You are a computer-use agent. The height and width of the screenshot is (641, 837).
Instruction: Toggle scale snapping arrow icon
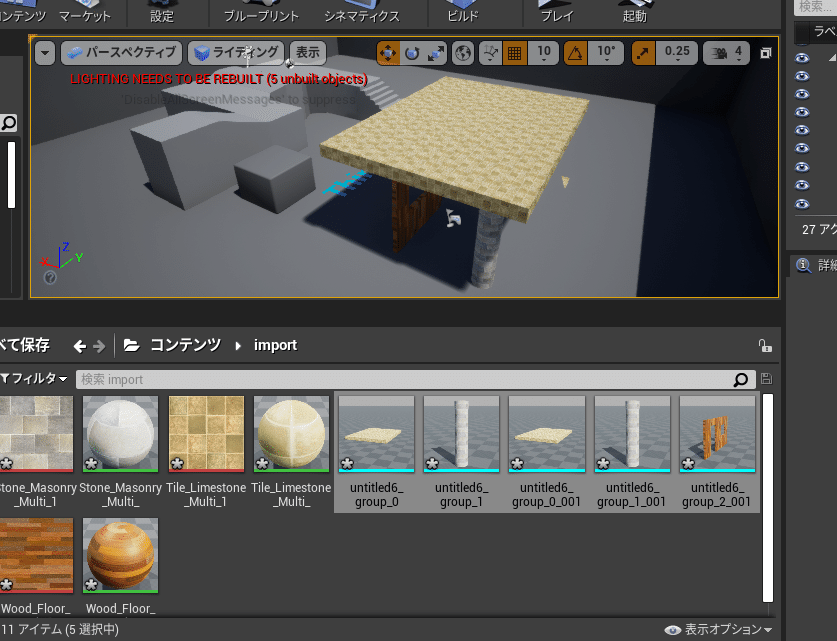(643, 53)
